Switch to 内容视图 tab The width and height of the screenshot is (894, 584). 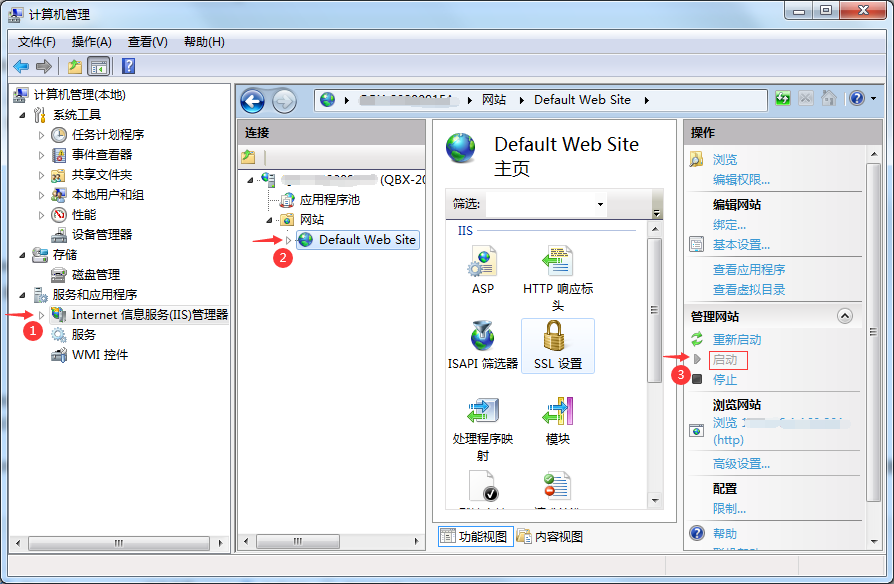pyautogui.click(x=550, y=536)
